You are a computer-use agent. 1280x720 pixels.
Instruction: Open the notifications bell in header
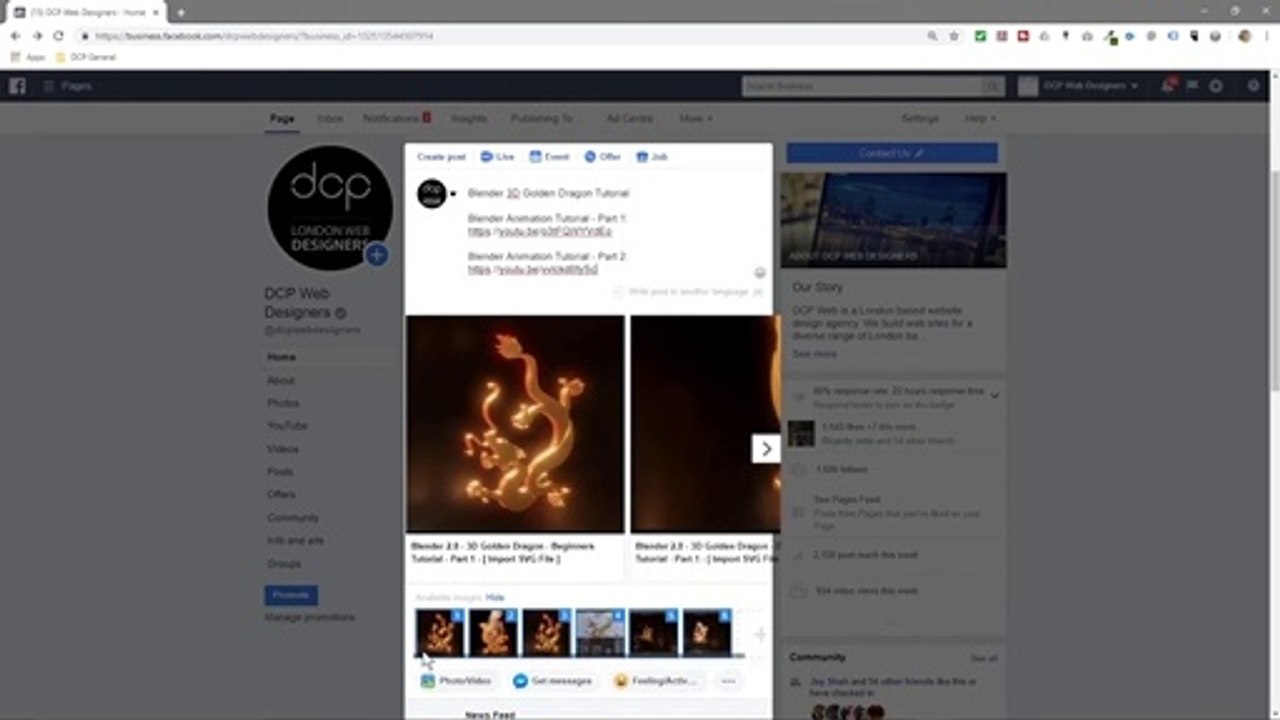coord(1168,86)
